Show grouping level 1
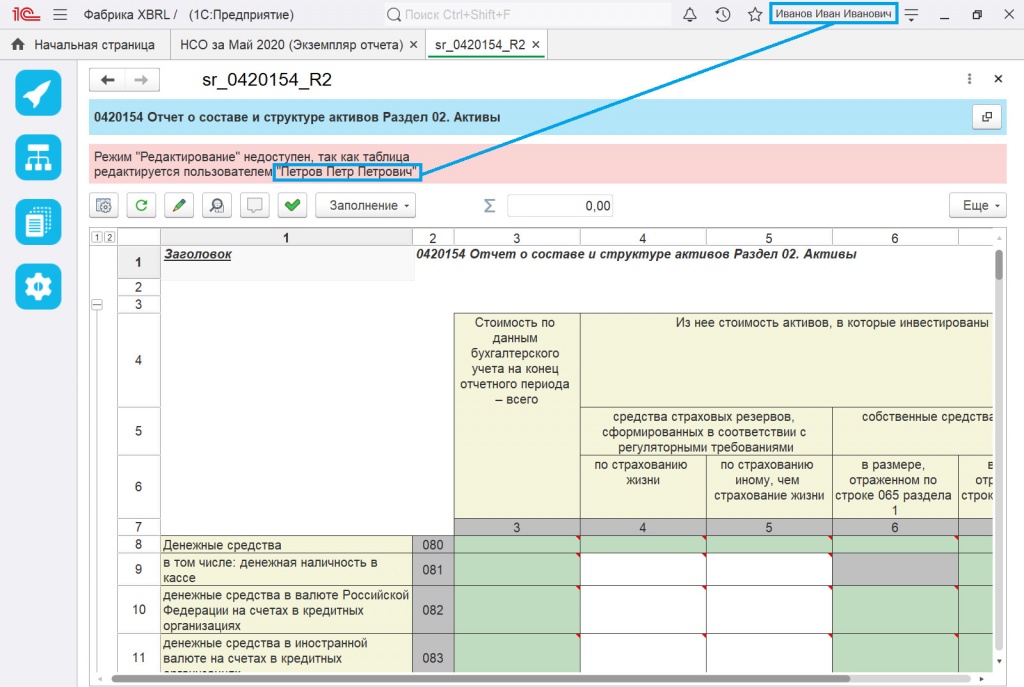Image resolution: width=1024 pixels, height=687 pixels. (97, 237)
